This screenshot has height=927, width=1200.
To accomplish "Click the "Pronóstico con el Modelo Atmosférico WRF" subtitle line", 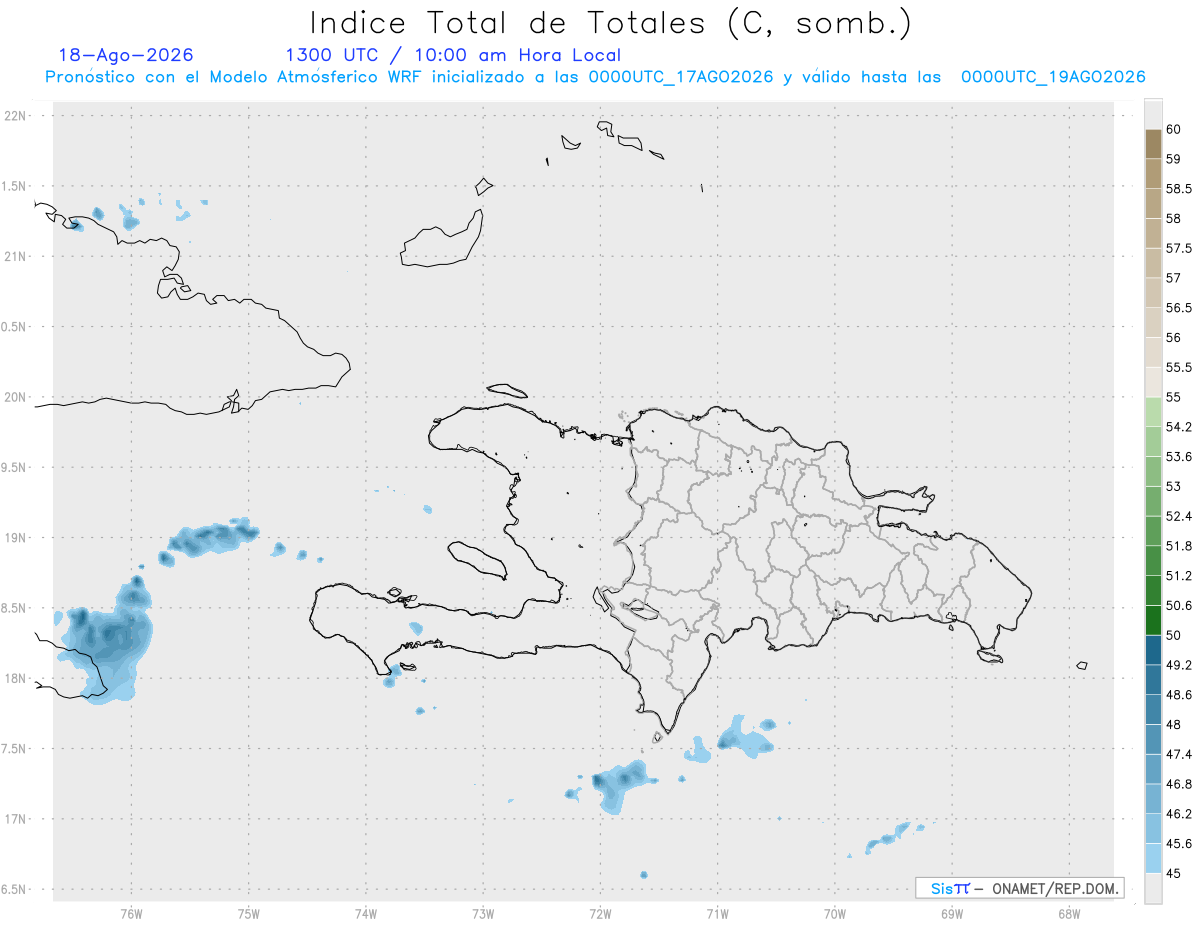I will [x=595, y=77].
